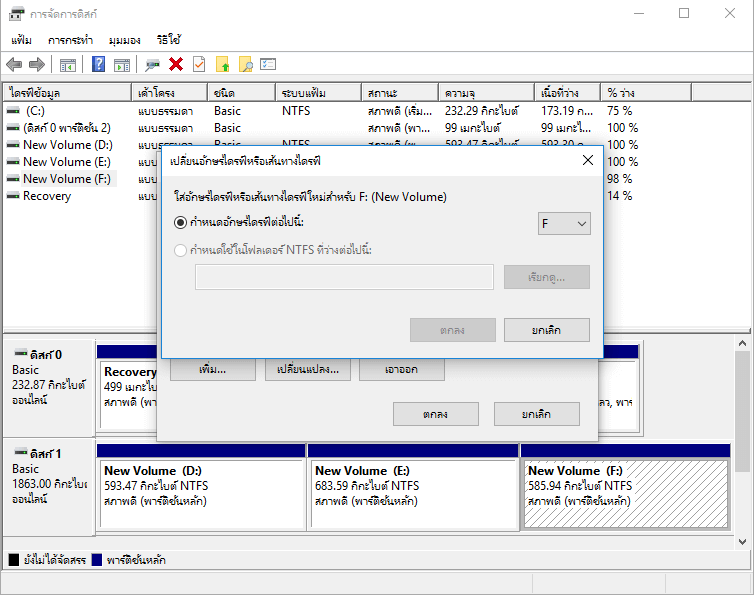Click the เพิ่ม... (Add) button
The height and width of the screenshot is (595, 754).
212,369
